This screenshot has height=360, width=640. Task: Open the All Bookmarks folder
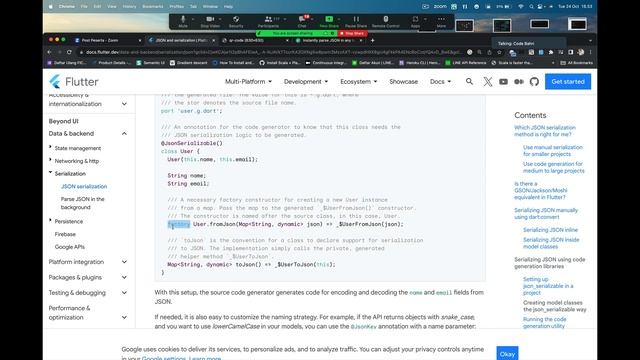tap(577, 63)
